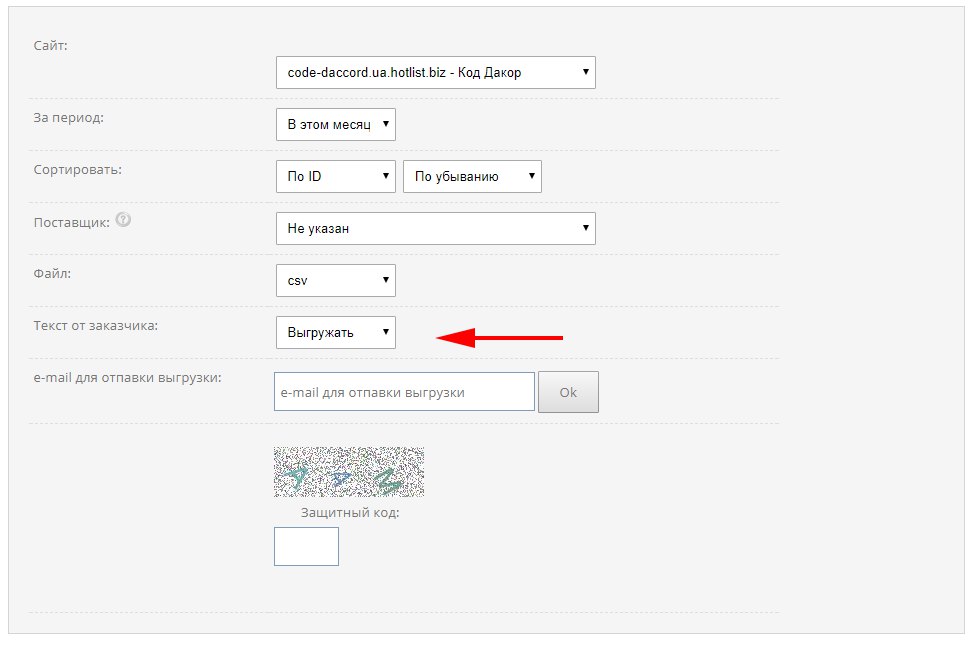Click the 'Файл:' label
Screen dimensions: 975x648
(x=53, y=272)
